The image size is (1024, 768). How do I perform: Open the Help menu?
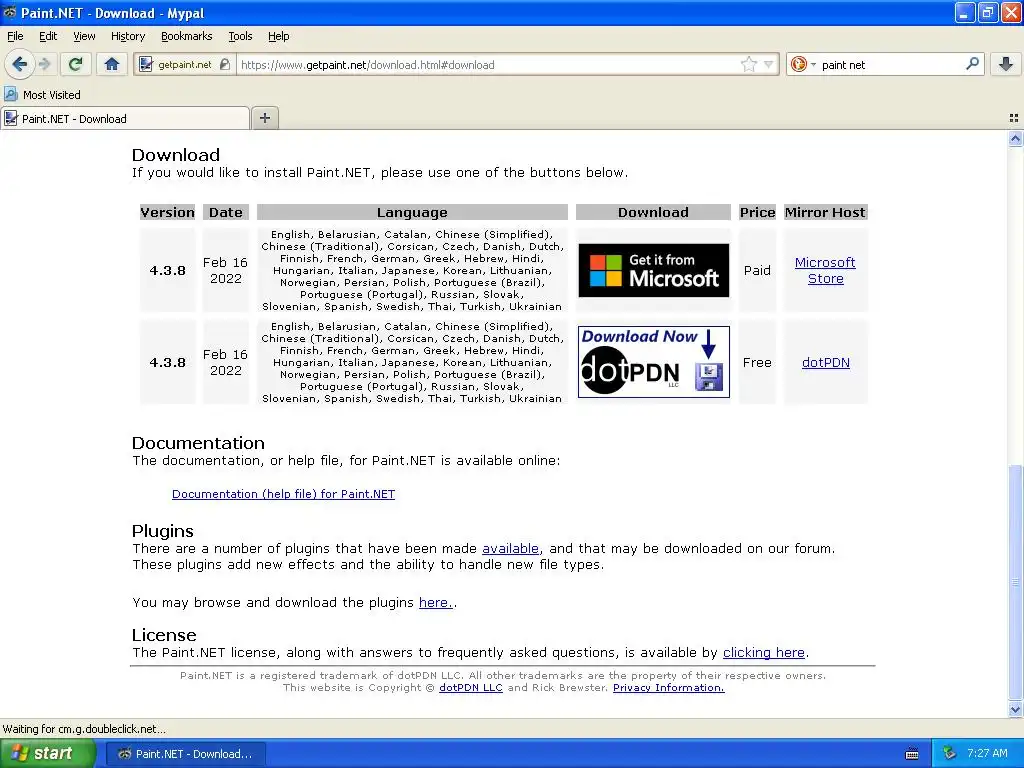pyautogui.click(x=279, y=36)
